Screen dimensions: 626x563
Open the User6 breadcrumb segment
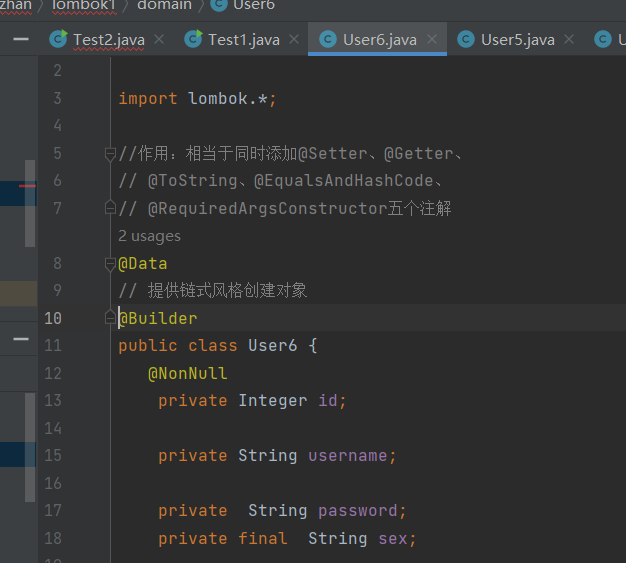(x=254, y=5)
